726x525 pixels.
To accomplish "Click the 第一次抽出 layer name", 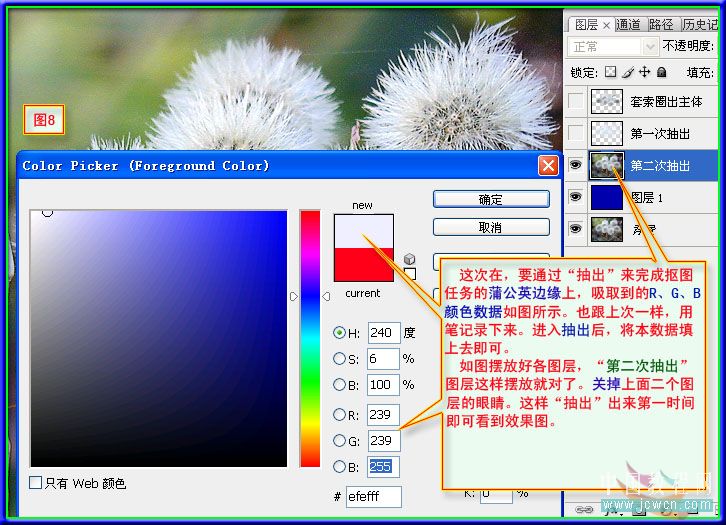I will (660, 133).
